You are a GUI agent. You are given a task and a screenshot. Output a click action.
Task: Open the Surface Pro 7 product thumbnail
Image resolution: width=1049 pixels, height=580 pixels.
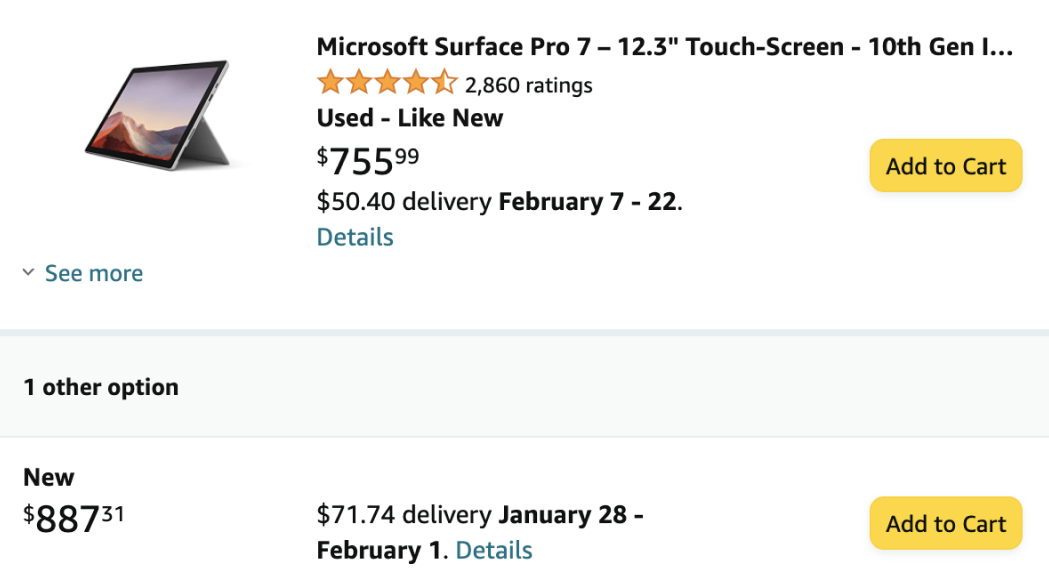(x=159, y=116)
